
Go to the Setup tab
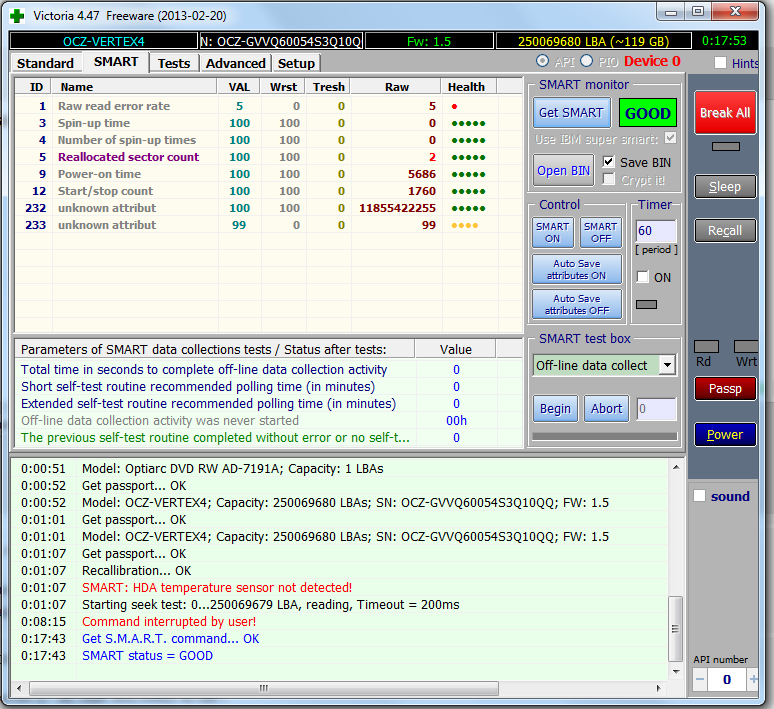coord(296,63)
